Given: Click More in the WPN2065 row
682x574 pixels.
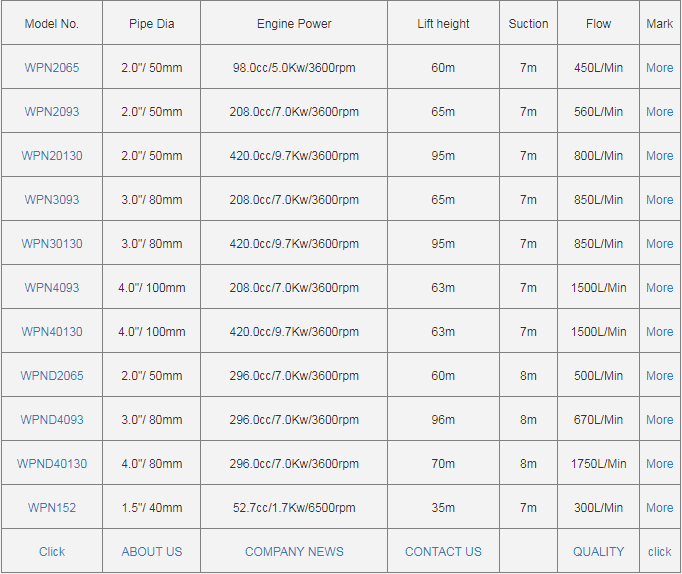Looking at the screenshot, I should (x=659, y=68).
